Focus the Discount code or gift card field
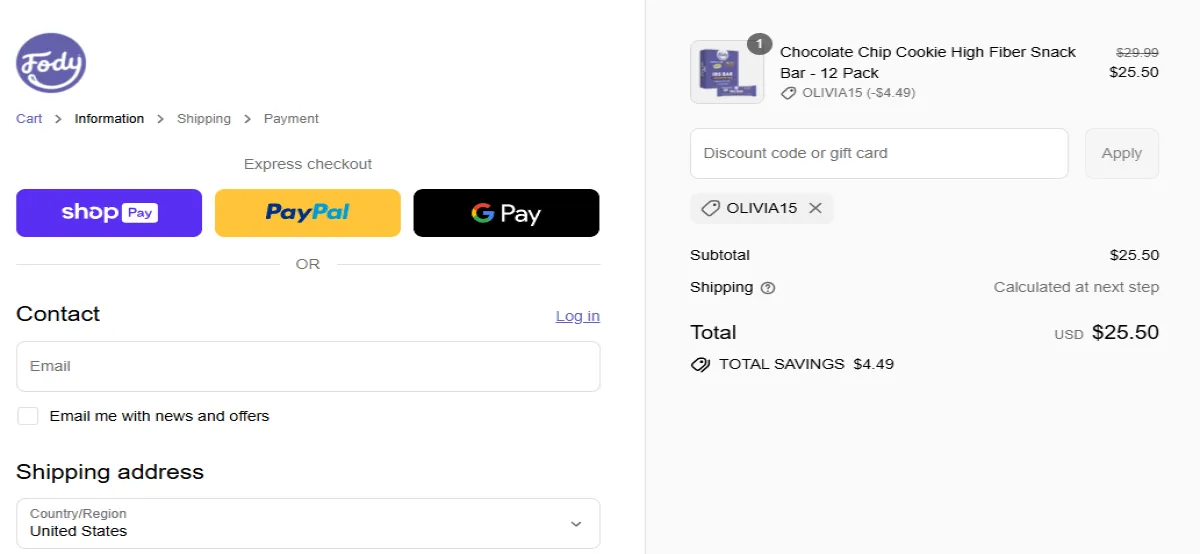Viewport: 1200px width, 554px height. tap(879, 153)
